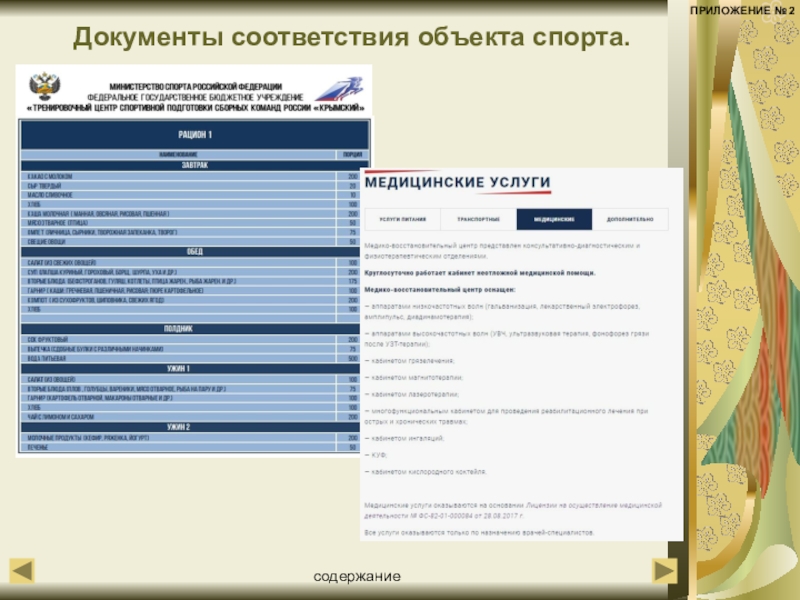Image resolution: width=800 pixels, height=600 pixels.
Task: Click the 'НАИМЕНОВАНИЕ' column header
Action: [x=178, y=155]
